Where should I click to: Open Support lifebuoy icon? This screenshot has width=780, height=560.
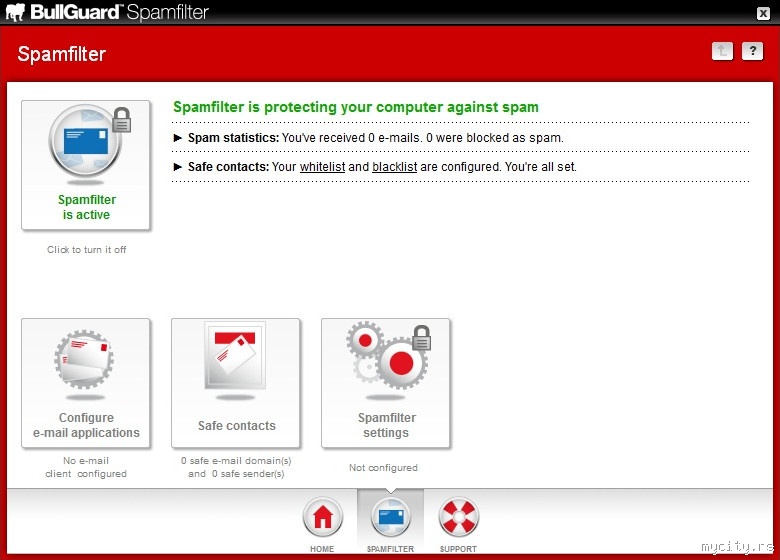pyautogui.click(x=458, y=517)
